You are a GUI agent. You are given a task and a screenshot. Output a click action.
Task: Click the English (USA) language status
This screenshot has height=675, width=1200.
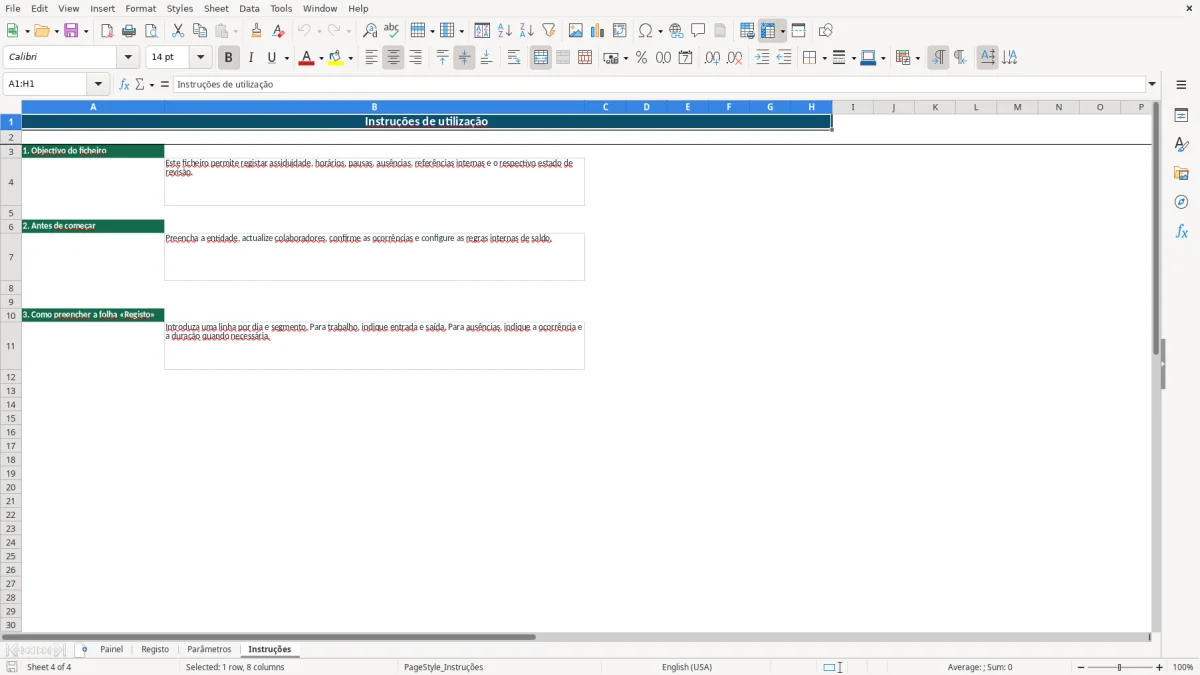[687, 667]
